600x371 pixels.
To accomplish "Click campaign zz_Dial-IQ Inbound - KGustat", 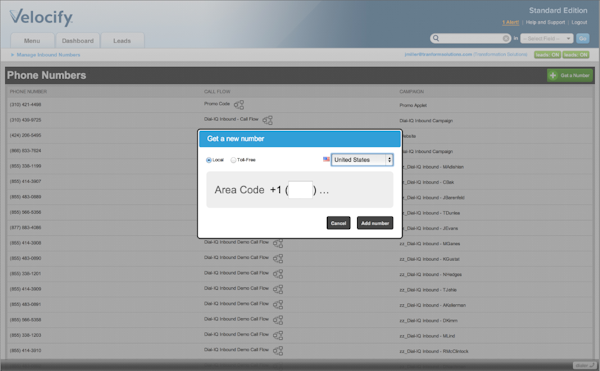I will click(x=429, y=259).
